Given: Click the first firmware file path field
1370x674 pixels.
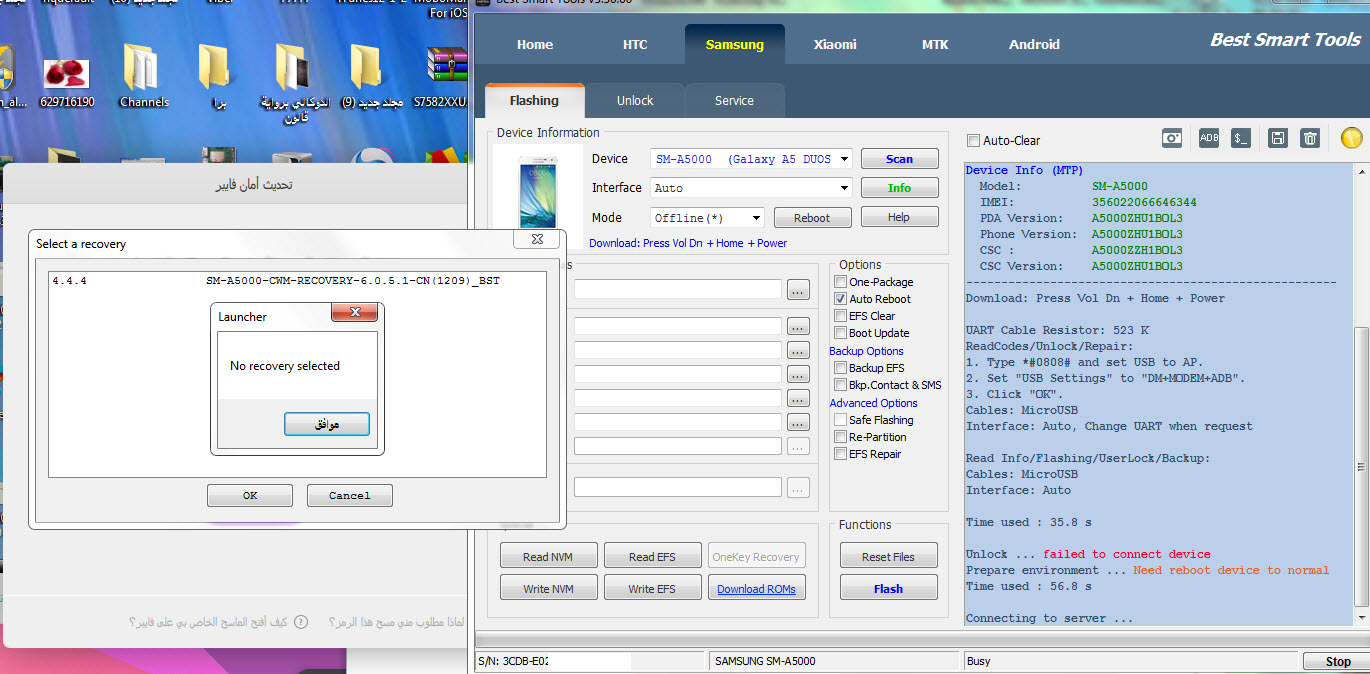Looking at the screenshot, I should tap(677, 289).
